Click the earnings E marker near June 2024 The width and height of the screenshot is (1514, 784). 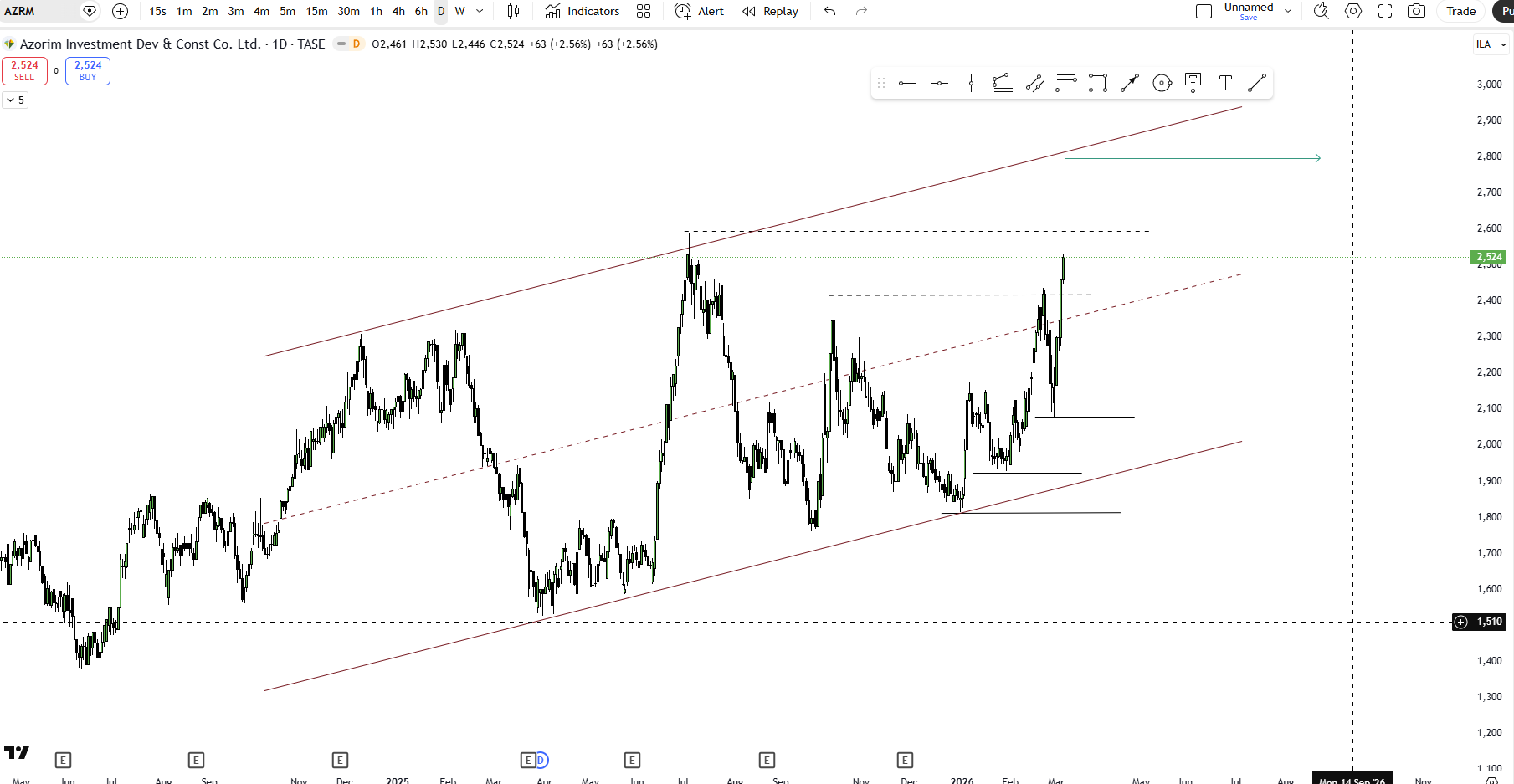click(x=63, y=760)
